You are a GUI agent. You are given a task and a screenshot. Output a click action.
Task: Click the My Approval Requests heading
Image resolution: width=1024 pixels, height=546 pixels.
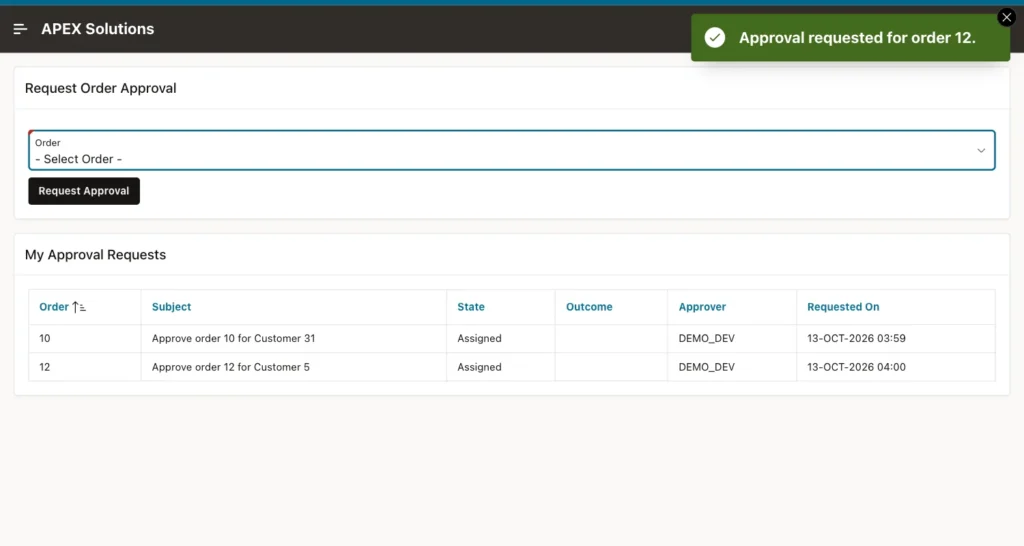tap(95, 255)
